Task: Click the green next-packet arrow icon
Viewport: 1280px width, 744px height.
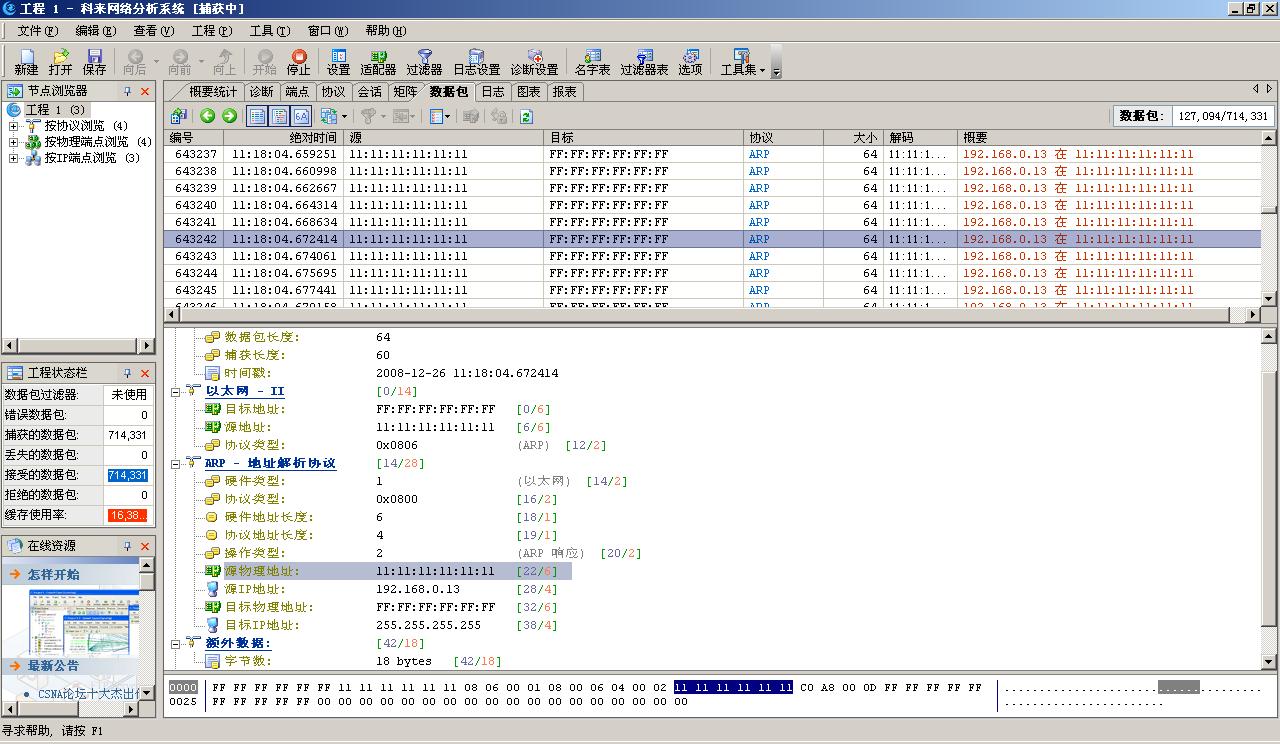Action: click(x=229, y=116)
